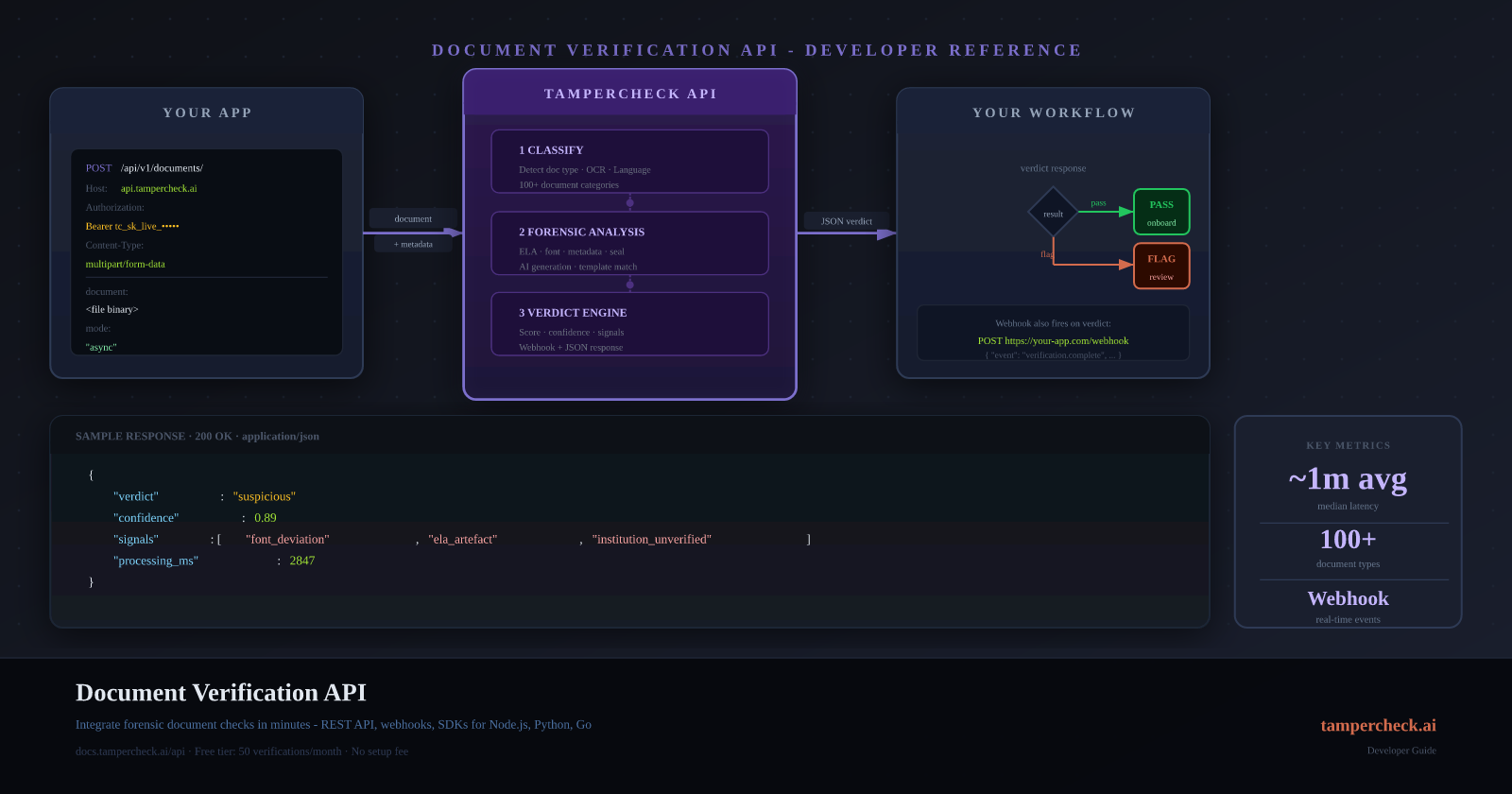
Task: Select the green PASS onboard box
Action: click(1161, 212)
